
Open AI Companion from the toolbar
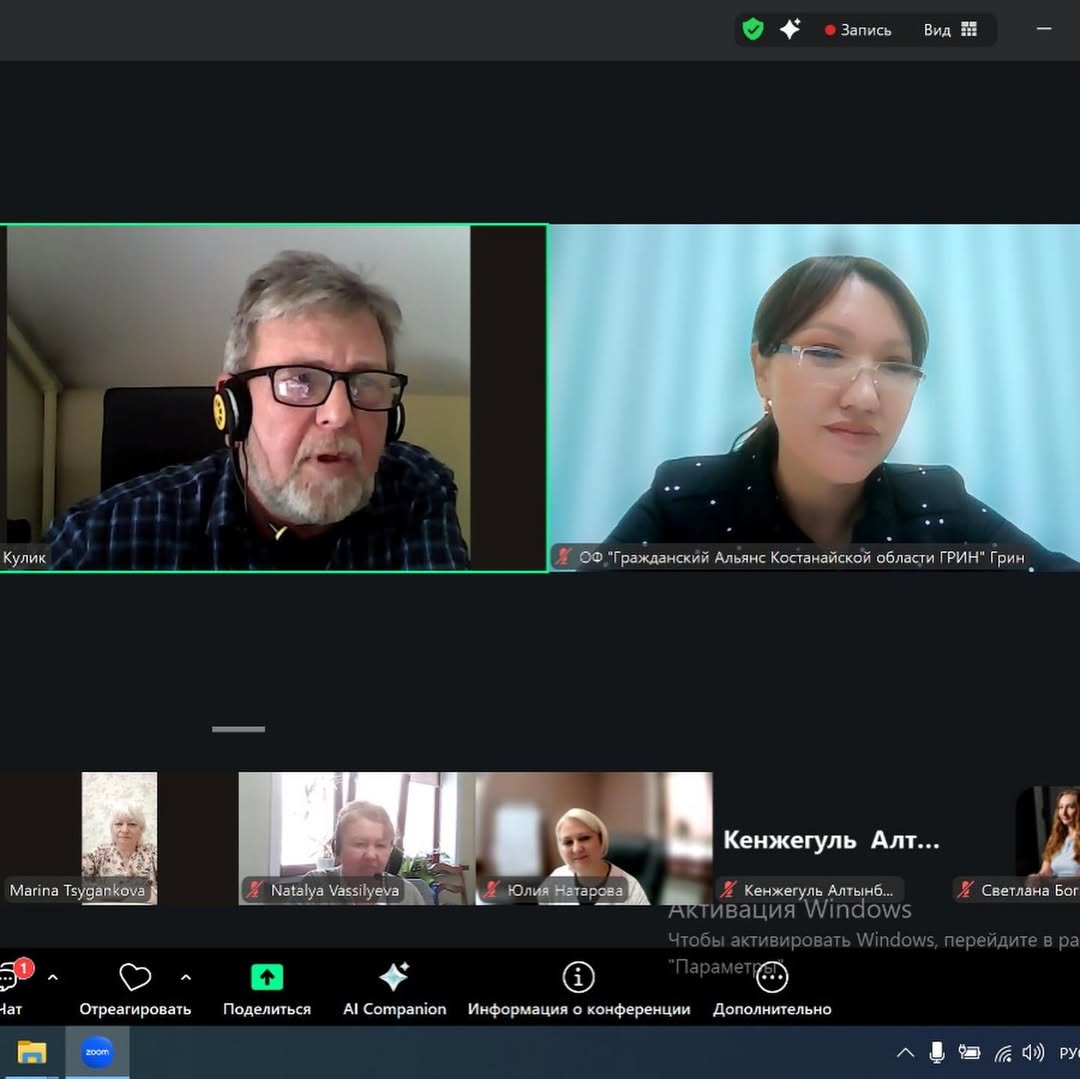[394, 977]
